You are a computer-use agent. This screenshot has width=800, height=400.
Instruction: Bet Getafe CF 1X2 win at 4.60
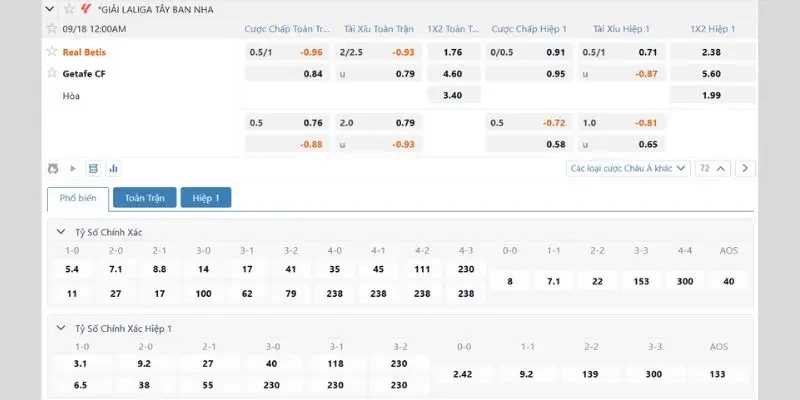click(x=454, y=73)
